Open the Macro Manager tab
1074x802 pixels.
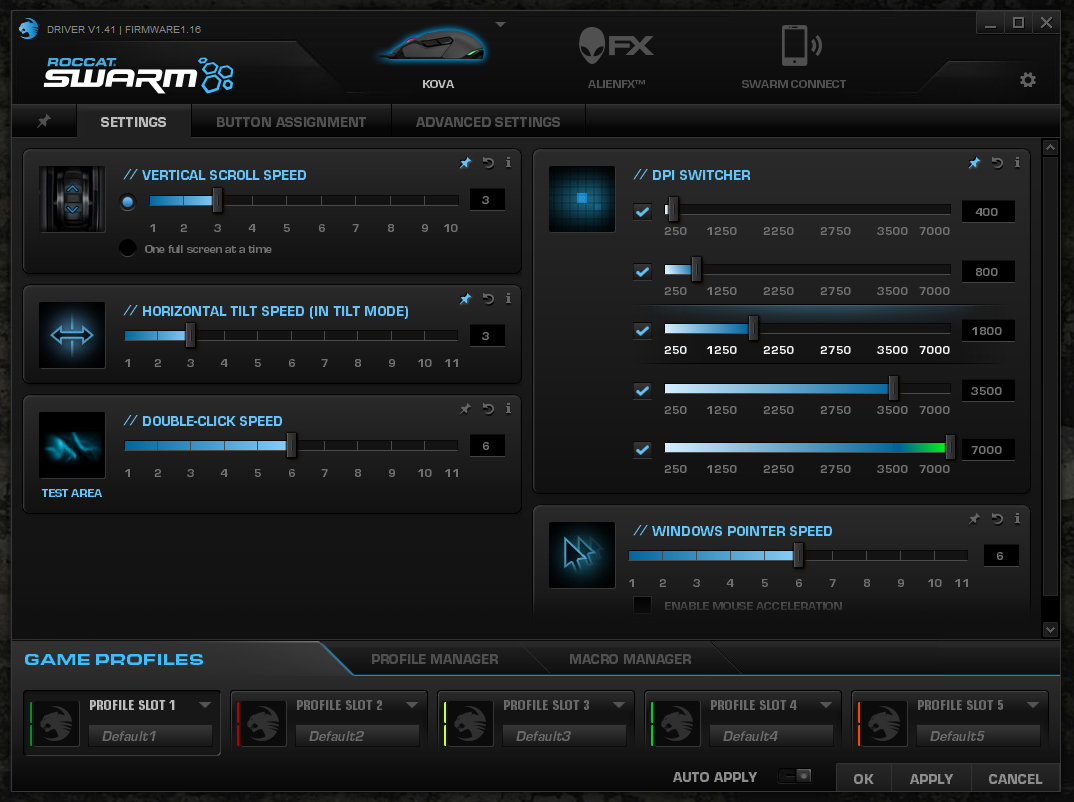[x=630, y=659]
